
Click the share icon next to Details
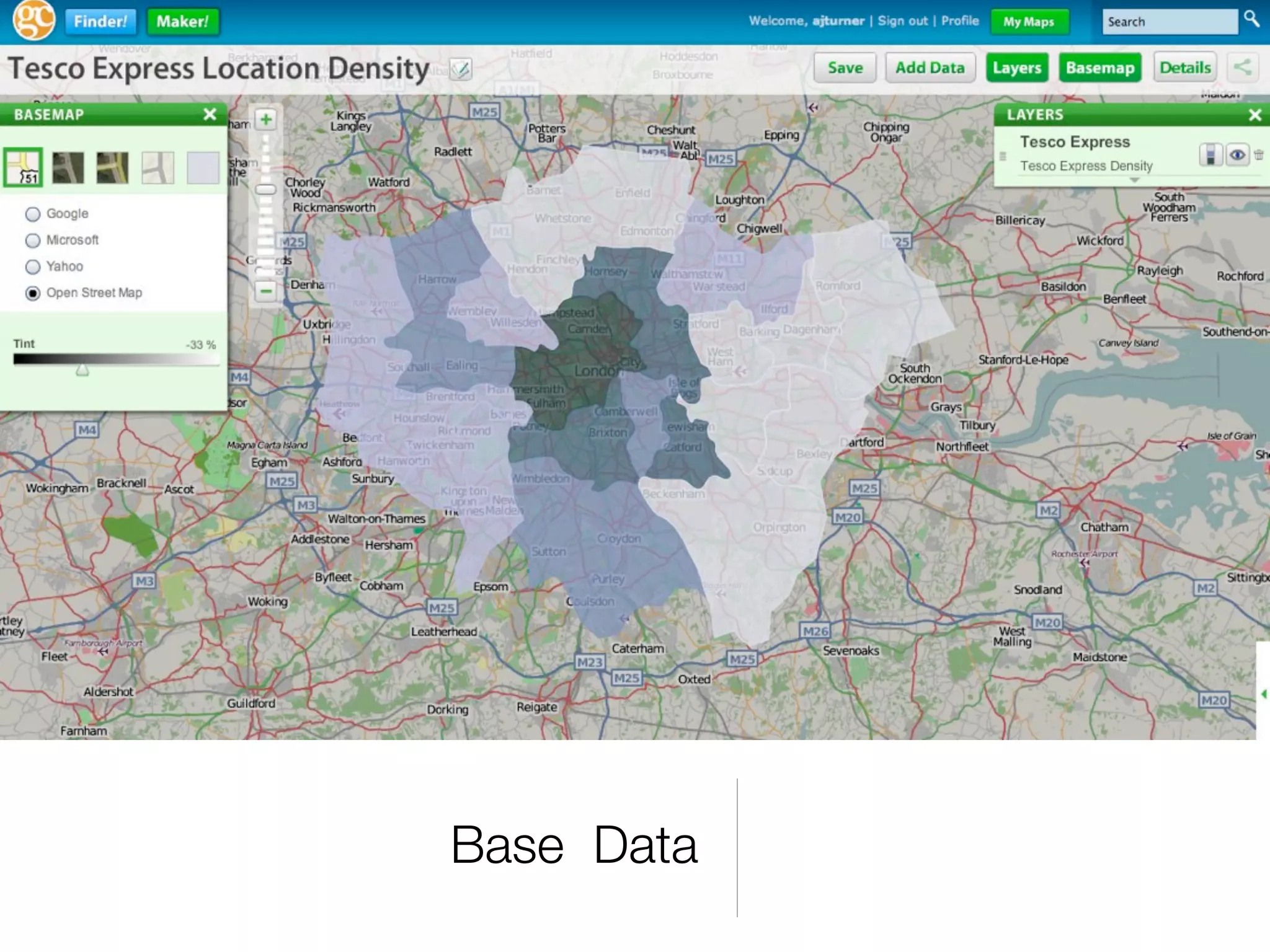pyautogui.click(x=1242, y=68)
